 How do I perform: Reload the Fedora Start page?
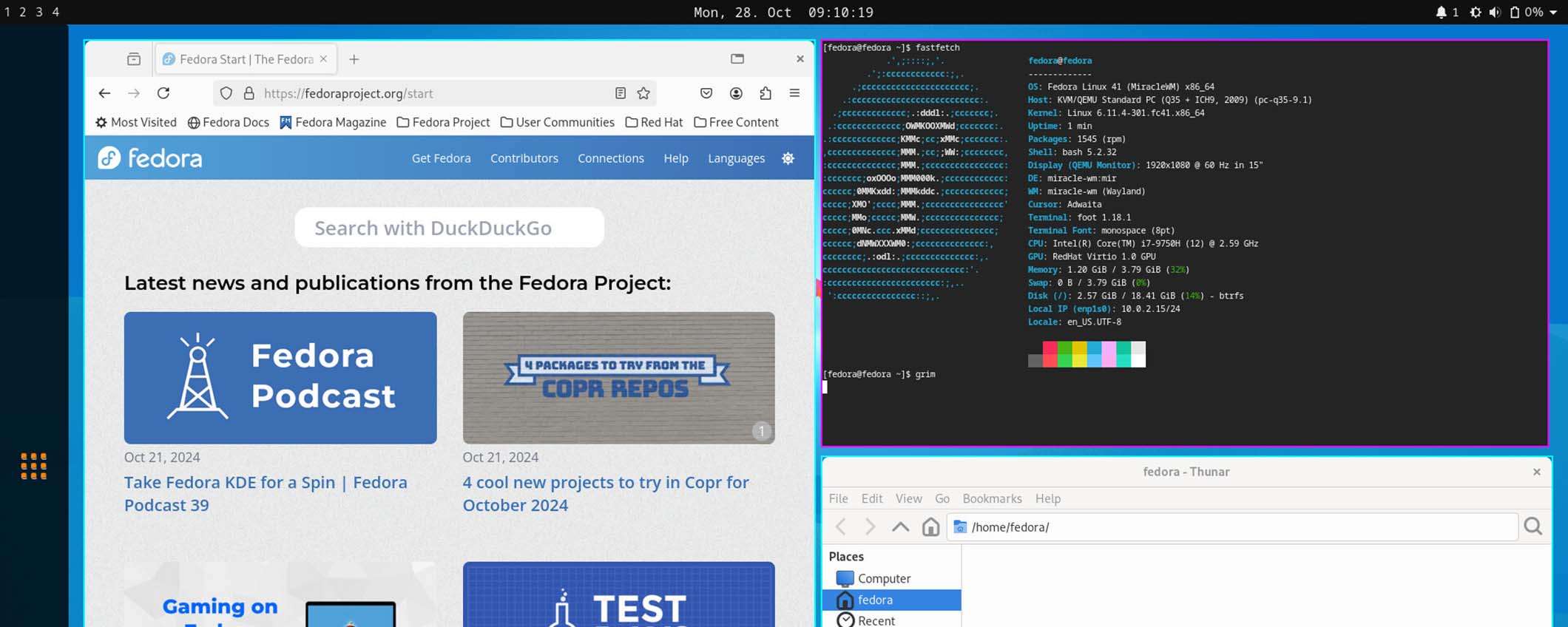(163, 93)
